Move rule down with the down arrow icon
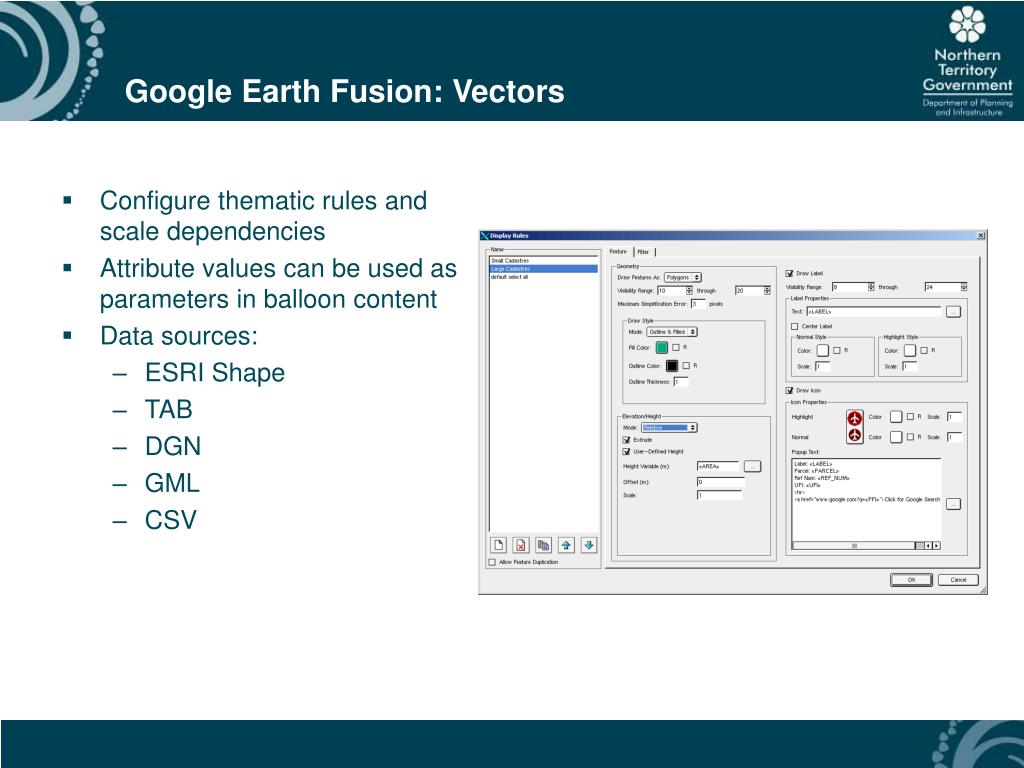The width and height of the screenshot is (1024, 768). coord(589,545)
